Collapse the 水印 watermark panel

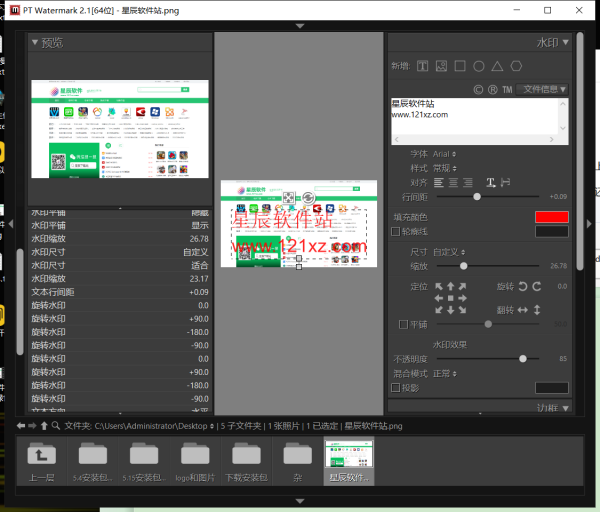[x=566, y=42]
